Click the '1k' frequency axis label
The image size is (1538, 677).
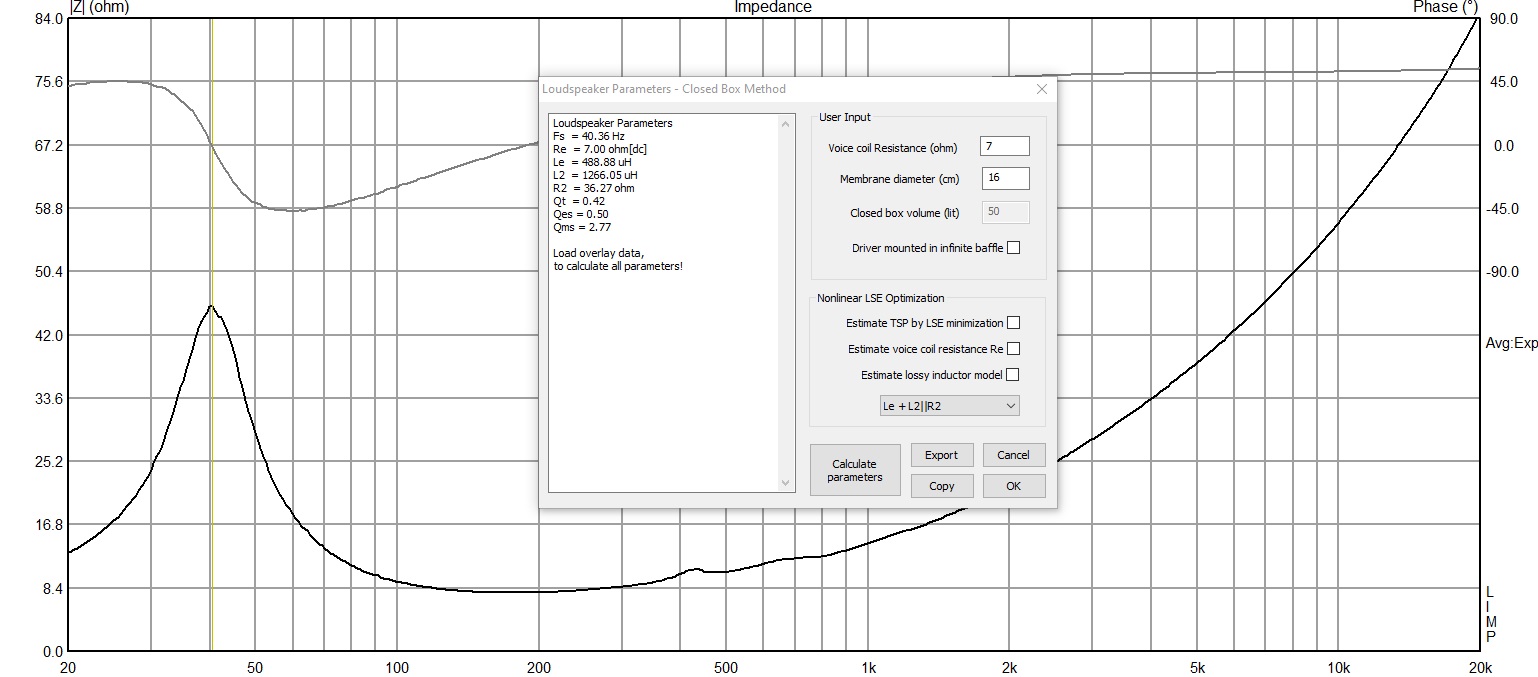[x=868, y=667]
